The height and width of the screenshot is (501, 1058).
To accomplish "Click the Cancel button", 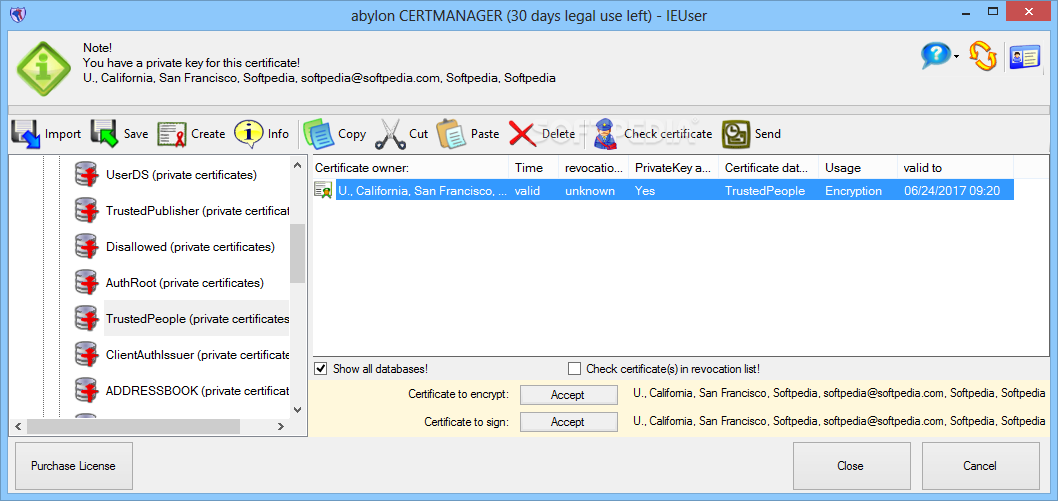I will pyautogui.click(x=980, y=466).
